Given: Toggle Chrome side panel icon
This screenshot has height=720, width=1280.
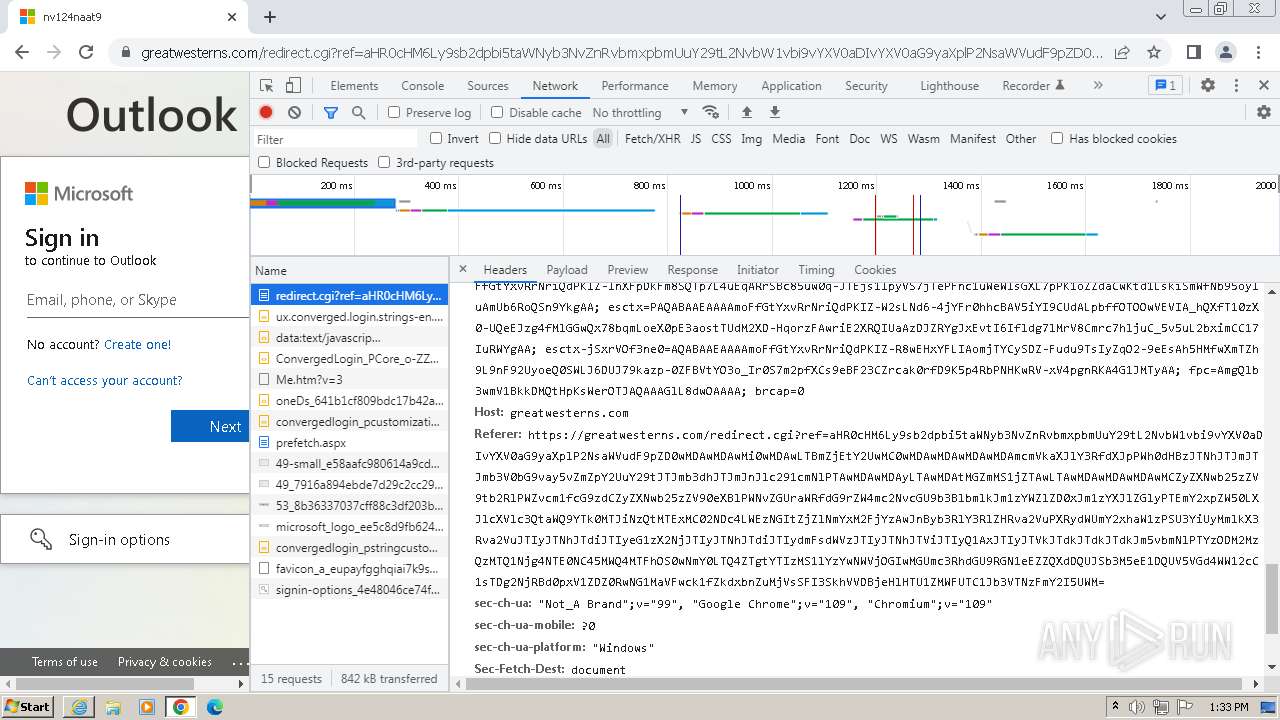Looking at the screenshot, I should point(1194,52).
